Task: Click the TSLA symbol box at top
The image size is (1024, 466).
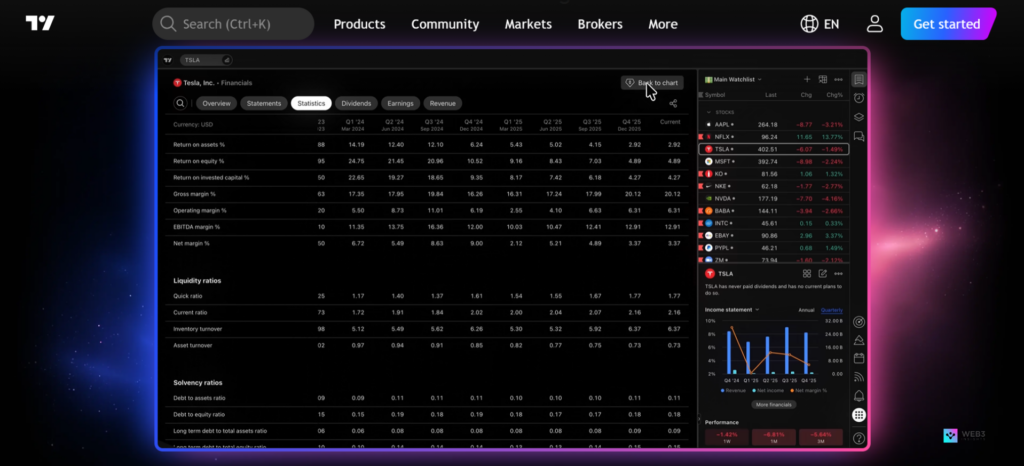Action: 206,60
